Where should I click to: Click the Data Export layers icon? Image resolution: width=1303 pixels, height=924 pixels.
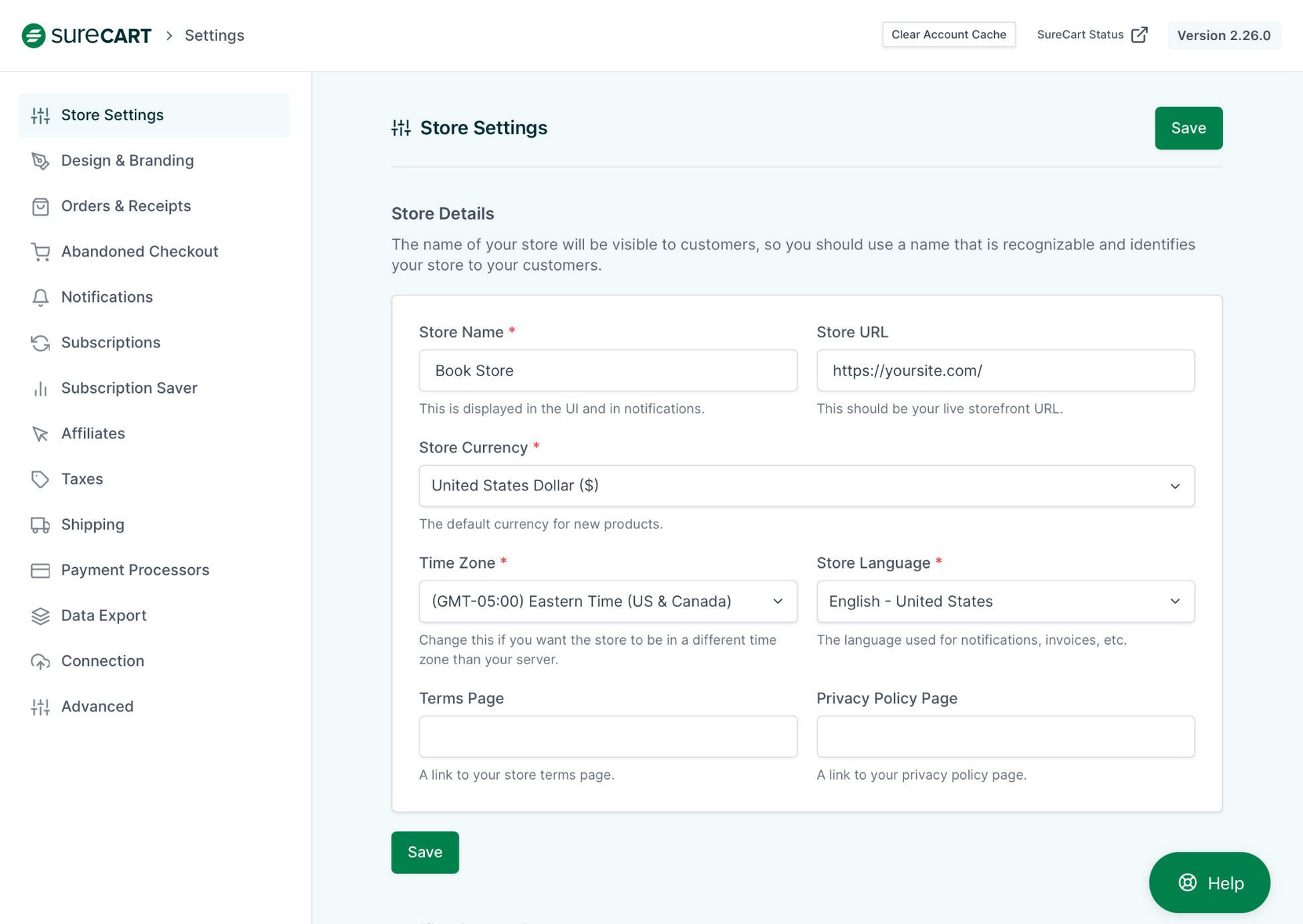40,616
